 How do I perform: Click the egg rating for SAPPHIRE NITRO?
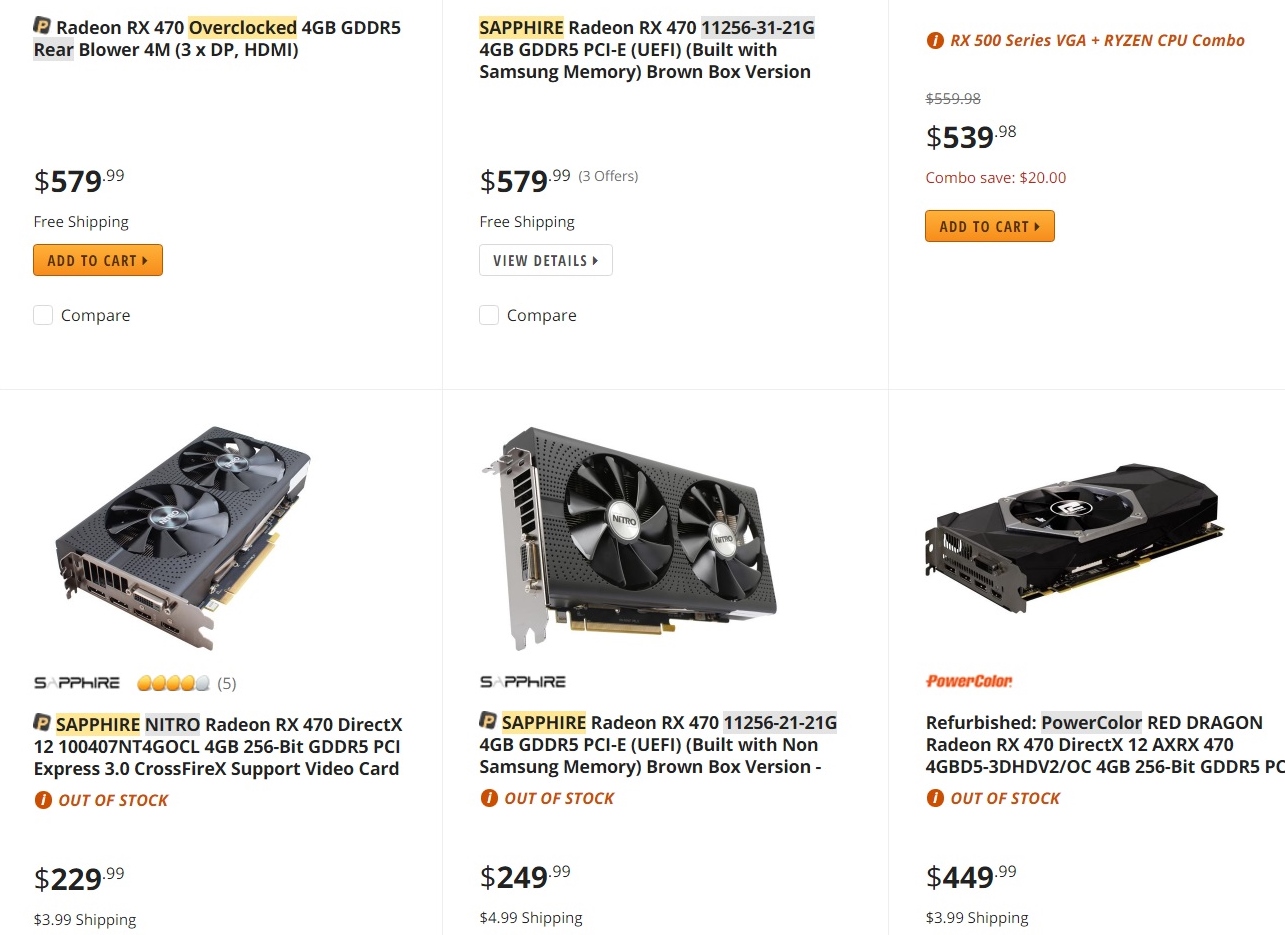pyautogui.click(x=174, y=684)
